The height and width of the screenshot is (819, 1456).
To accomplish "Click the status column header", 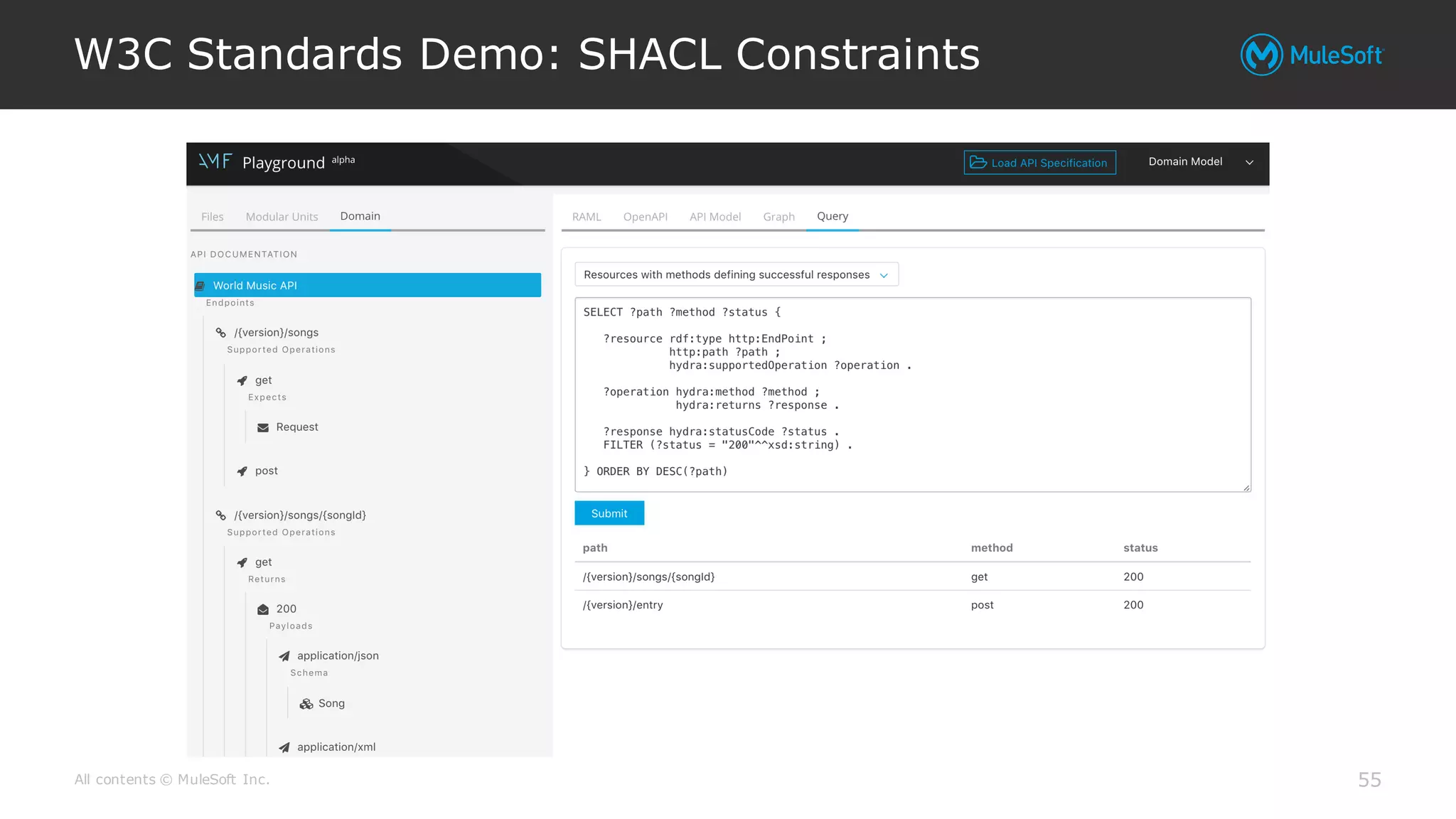I will coord(1140,548).
